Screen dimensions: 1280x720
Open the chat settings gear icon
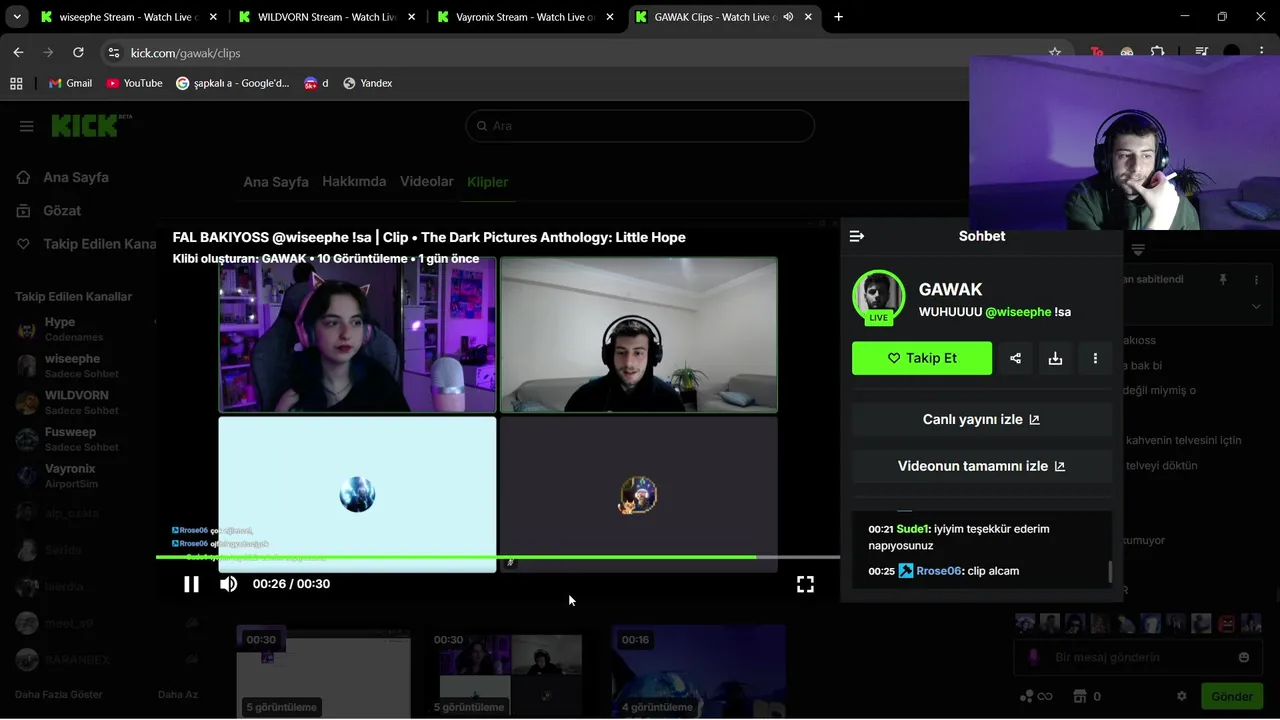(1181, 696)
